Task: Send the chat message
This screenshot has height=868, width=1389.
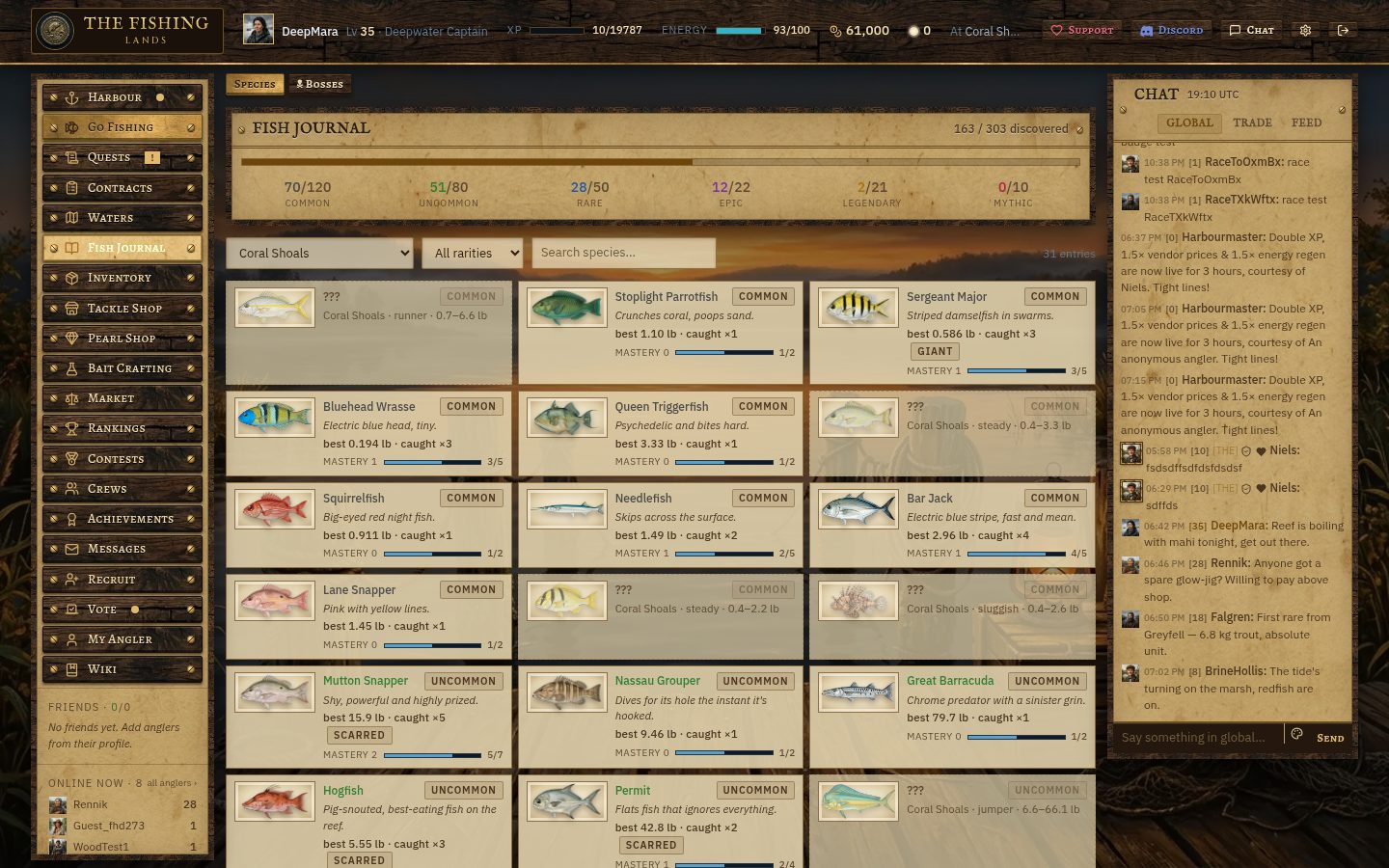Action: [1330, 738]
